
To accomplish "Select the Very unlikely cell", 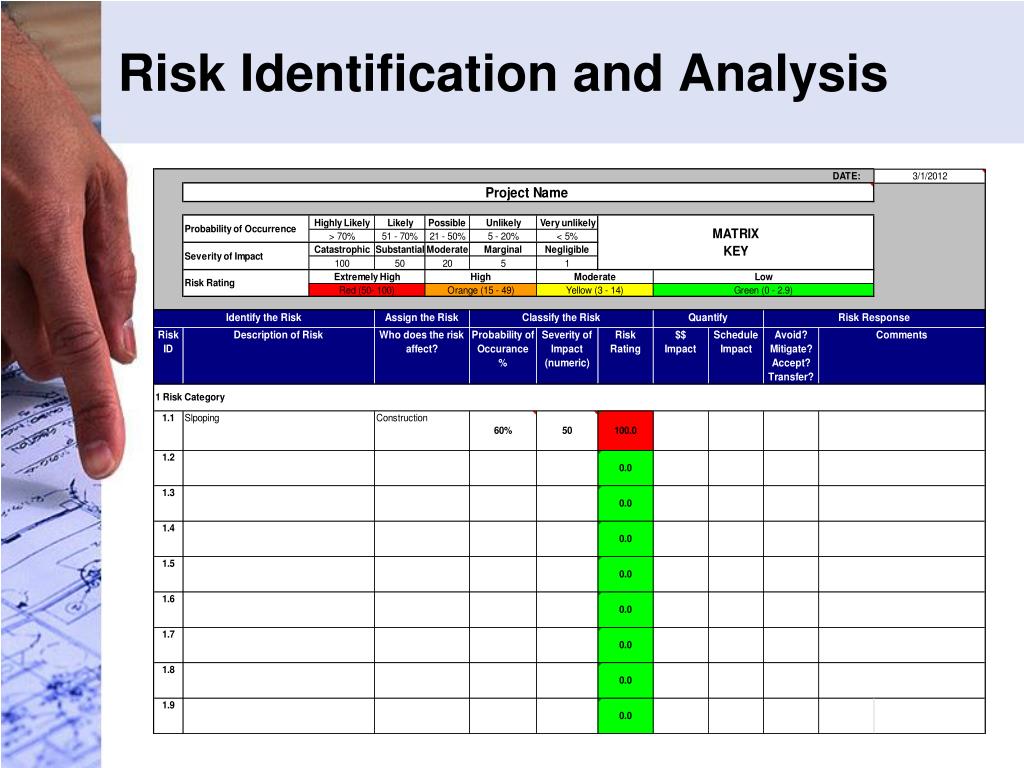I will 567,223.
